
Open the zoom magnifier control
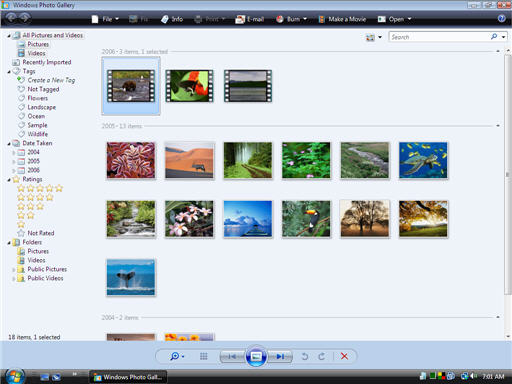pos(177,356)
